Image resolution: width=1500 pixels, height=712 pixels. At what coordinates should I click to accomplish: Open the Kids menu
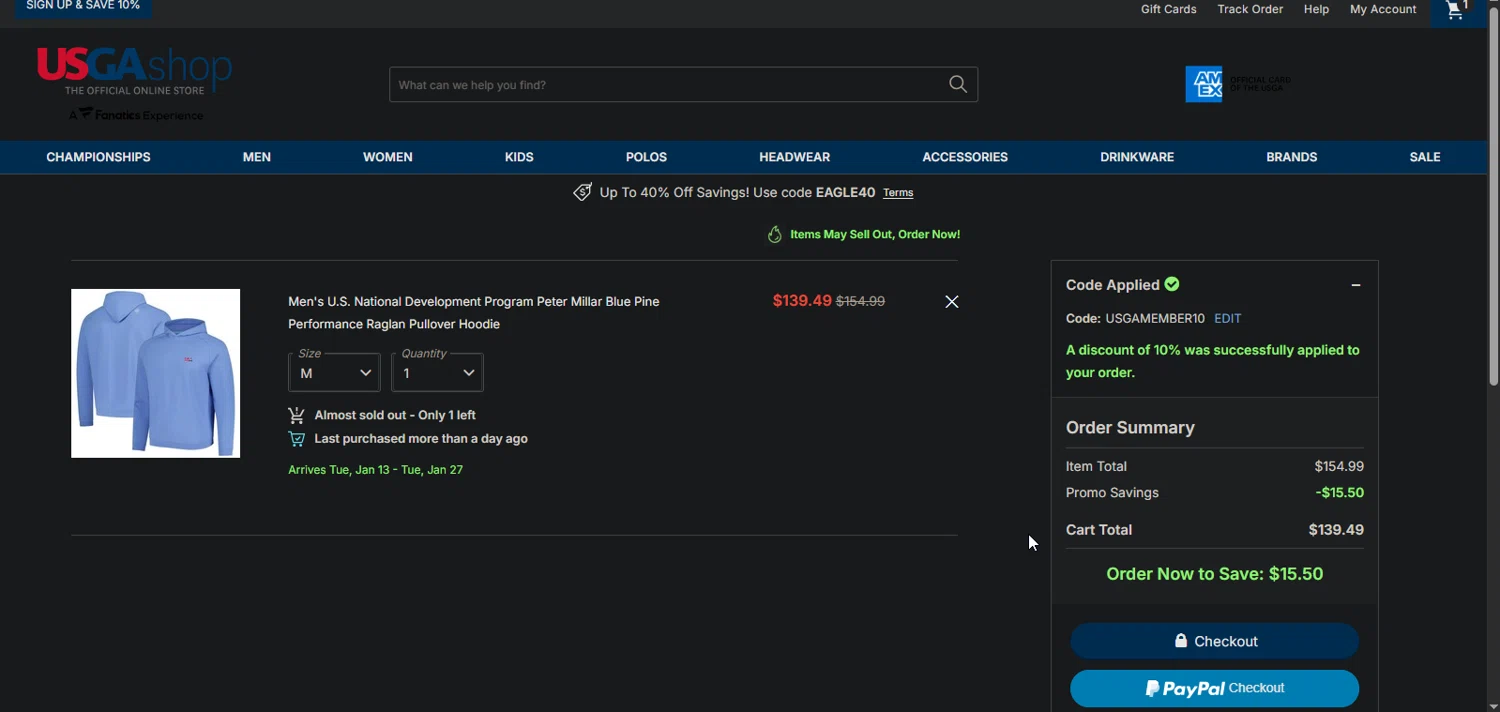coord(519,157)
